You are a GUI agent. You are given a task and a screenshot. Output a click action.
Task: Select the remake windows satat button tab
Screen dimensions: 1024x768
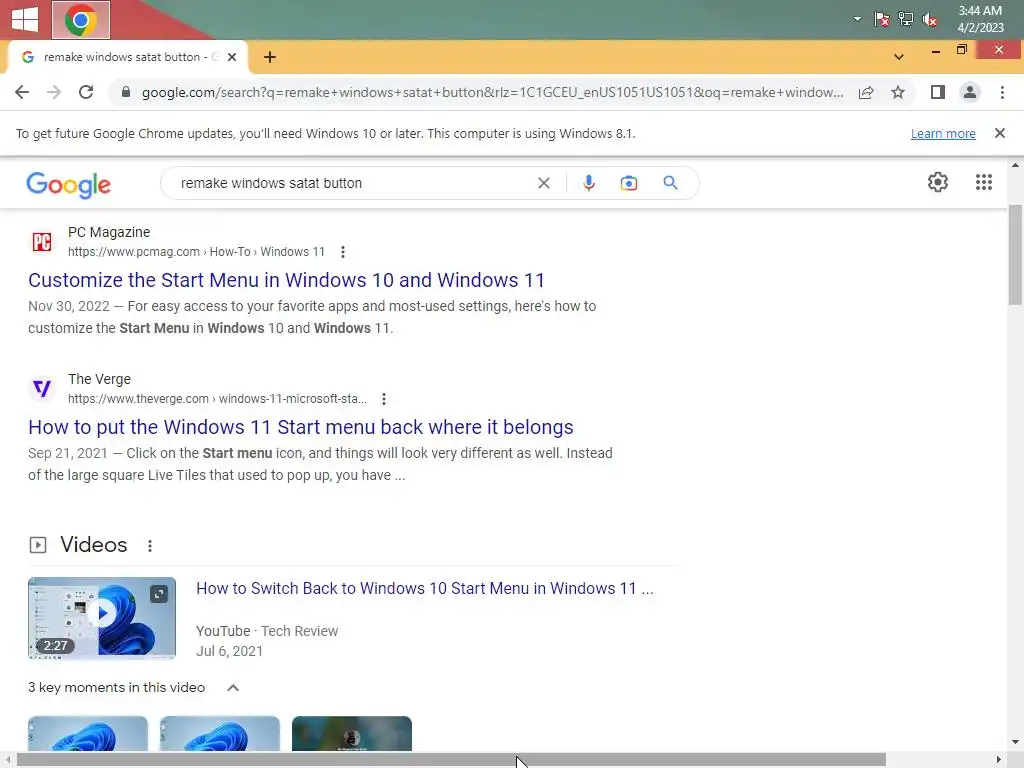coord(128,57)
